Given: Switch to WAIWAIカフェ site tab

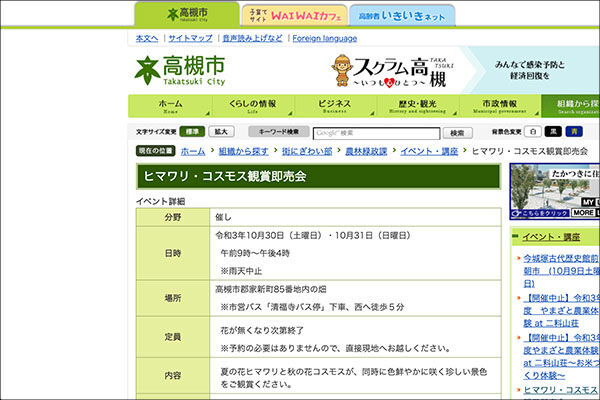Looking at the screenshot, I should pos(295,16).
